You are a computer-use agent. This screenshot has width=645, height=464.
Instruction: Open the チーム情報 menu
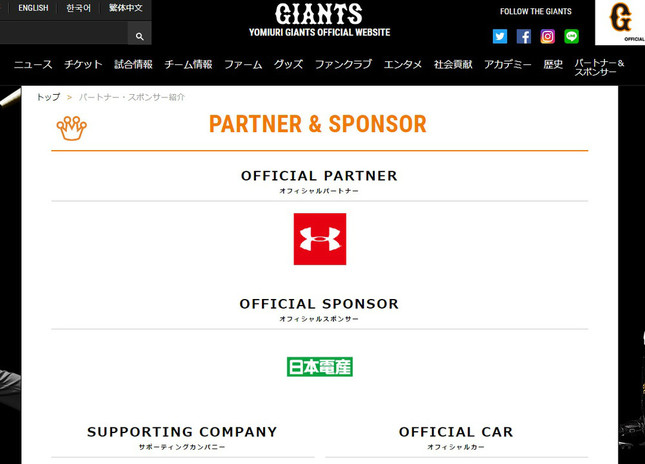[188, 65]
